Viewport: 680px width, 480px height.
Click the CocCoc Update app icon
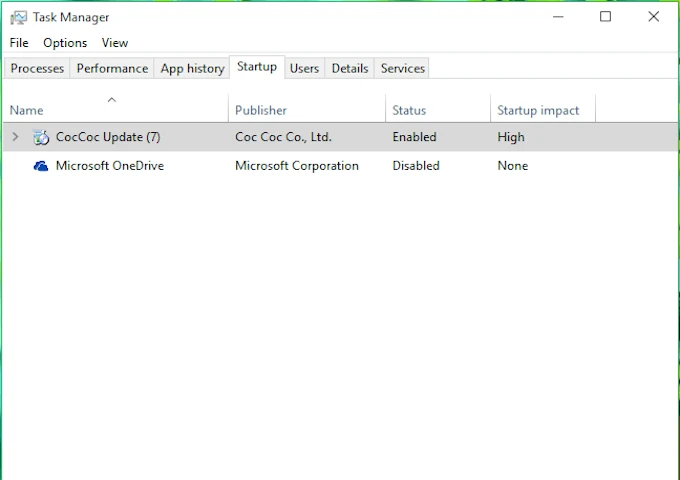(x=41, y=137)
